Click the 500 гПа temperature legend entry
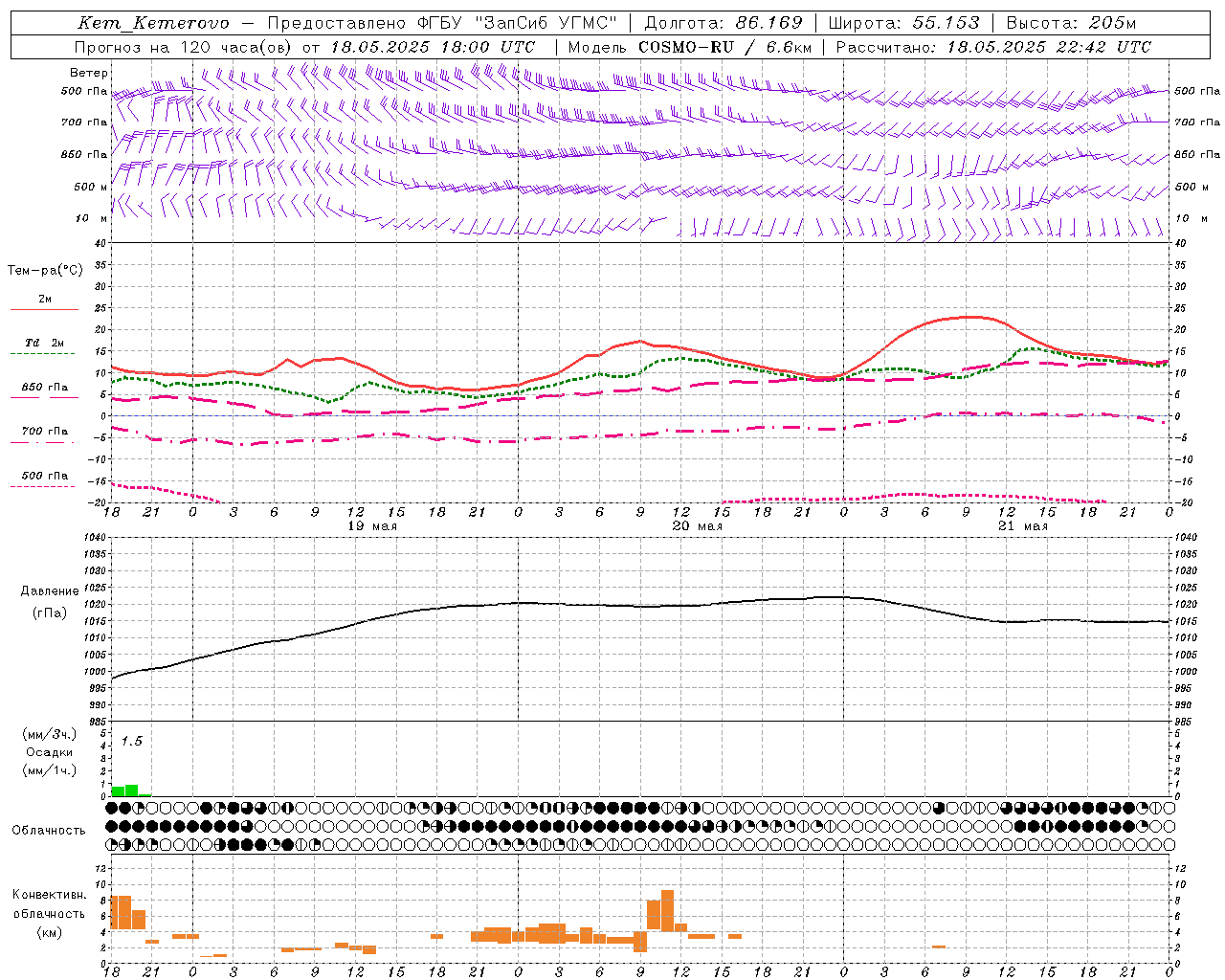Viewport: 1225px width, 980px height. [45, 476]
